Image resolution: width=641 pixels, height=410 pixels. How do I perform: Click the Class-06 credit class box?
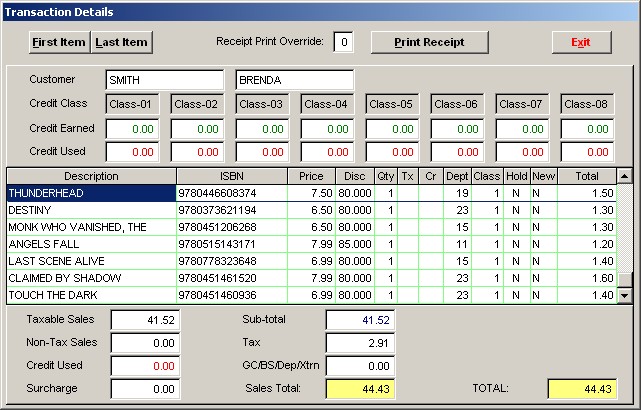[457, 104]
